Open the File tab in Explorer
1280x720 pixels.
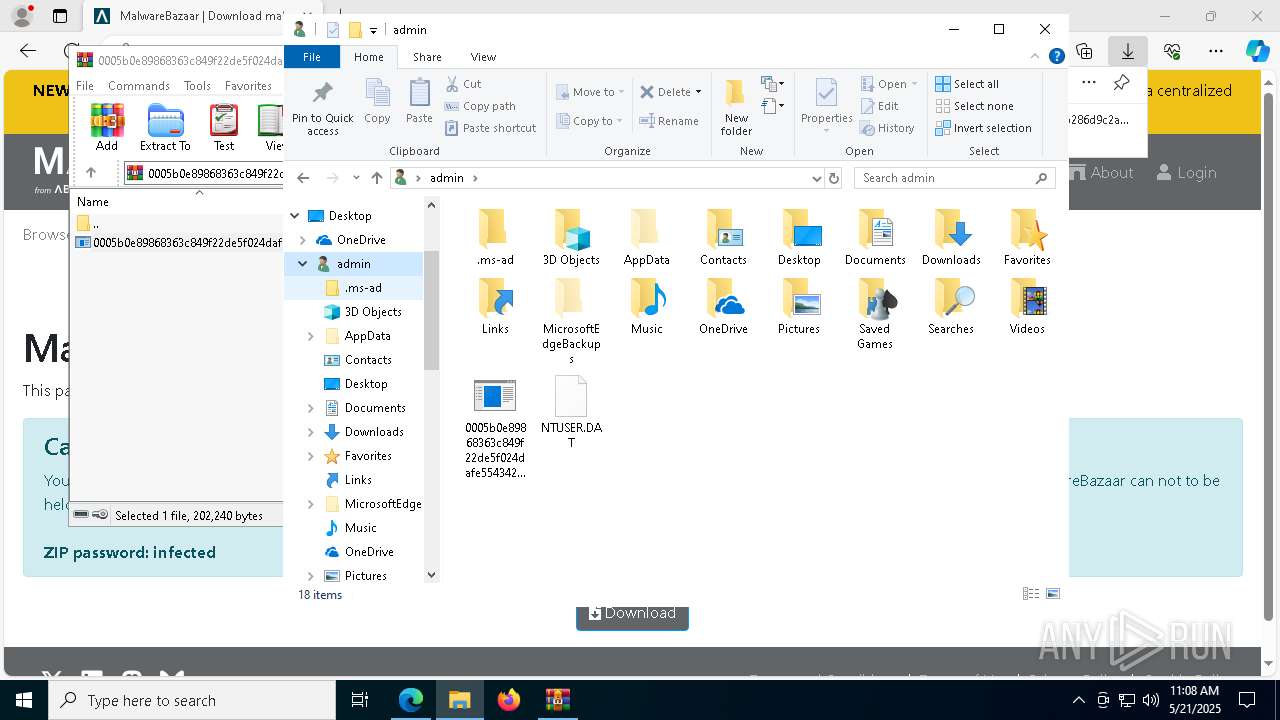point(312,57)
